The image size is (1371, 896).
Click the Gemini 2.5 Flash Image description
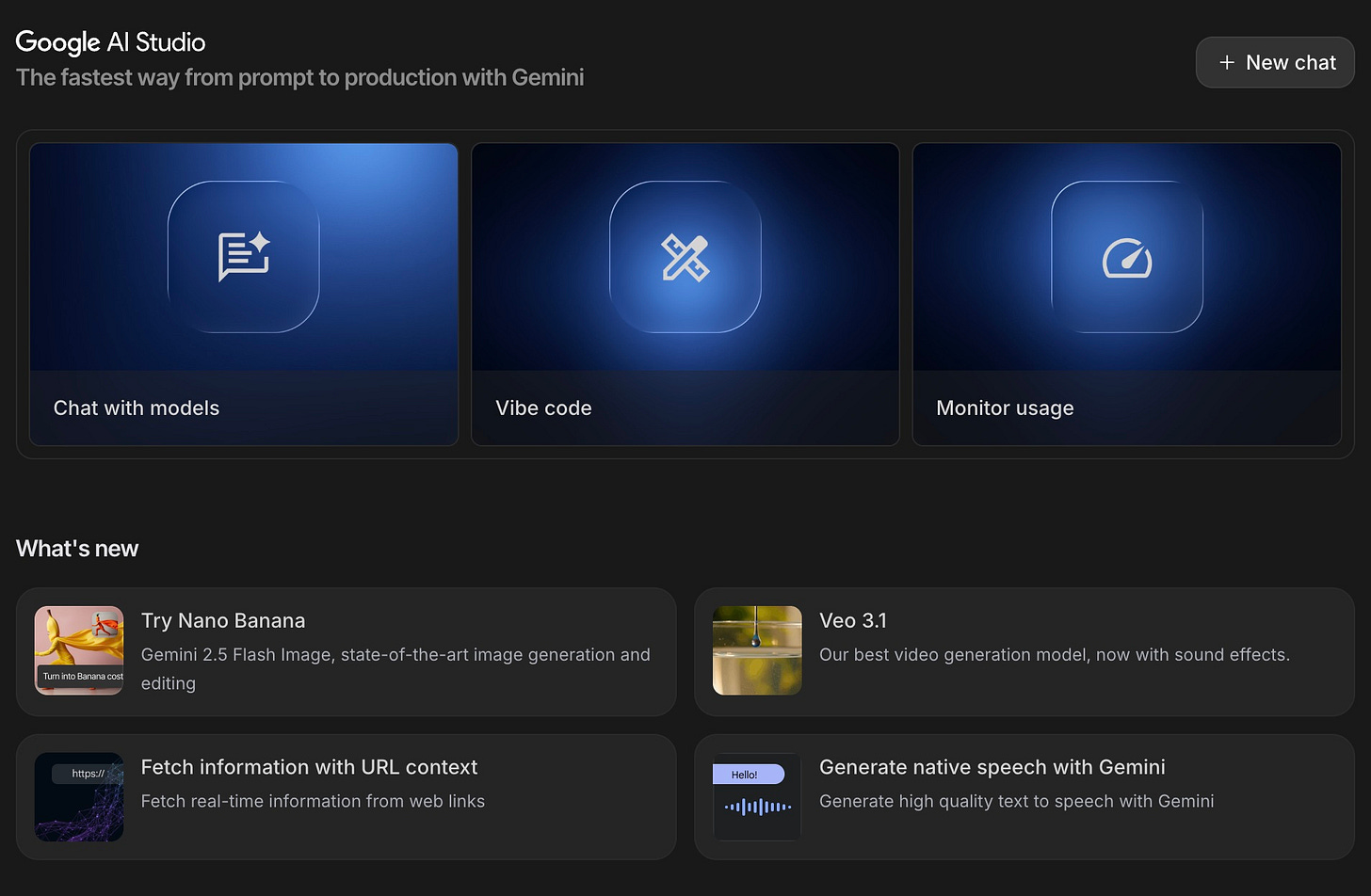coord(395,668)
